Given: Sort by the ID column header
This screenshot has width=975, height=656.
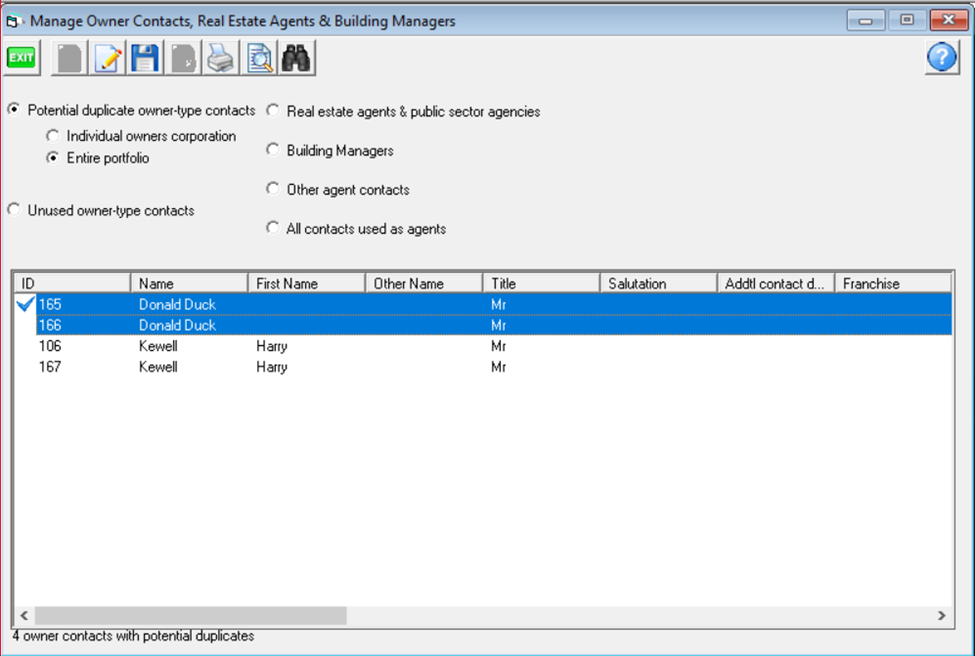Looking at the screenshot, I should click(72, 284).
